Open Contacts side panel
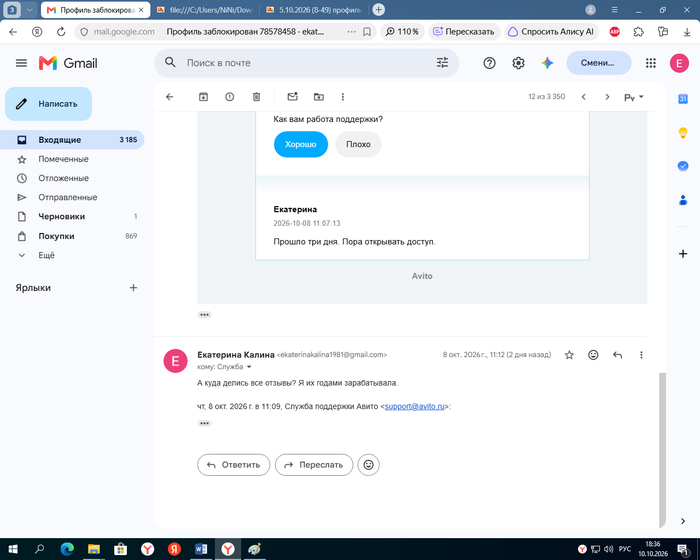Screen dimensions: 700x560 [x=683, y=200]
